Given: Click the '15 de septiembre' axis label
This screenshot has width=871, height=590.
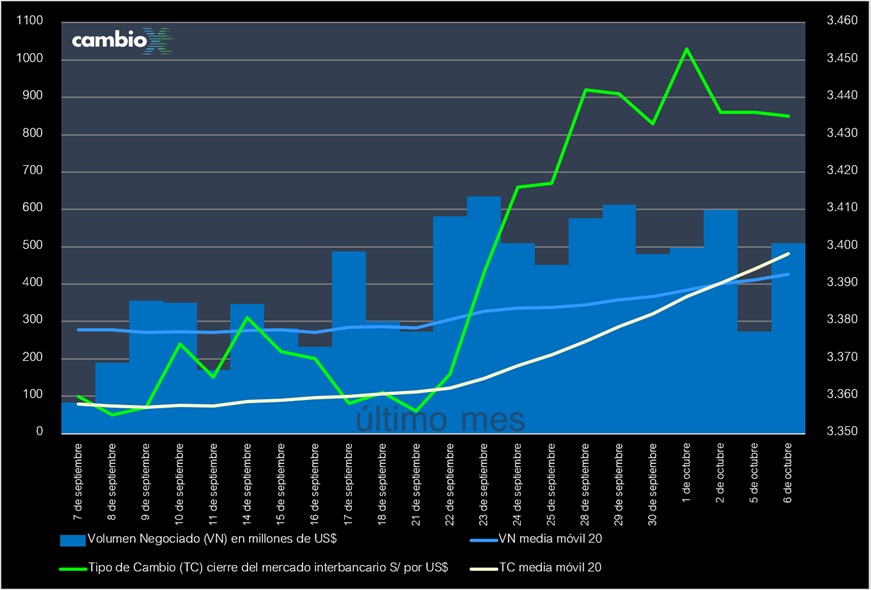Looking at the screenshot, I should 281,484.
